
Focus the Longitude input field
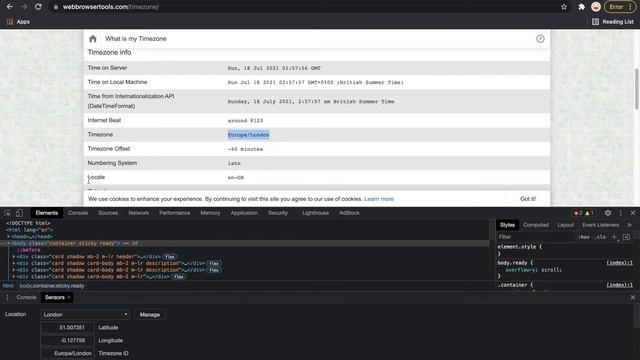point(67,340)
